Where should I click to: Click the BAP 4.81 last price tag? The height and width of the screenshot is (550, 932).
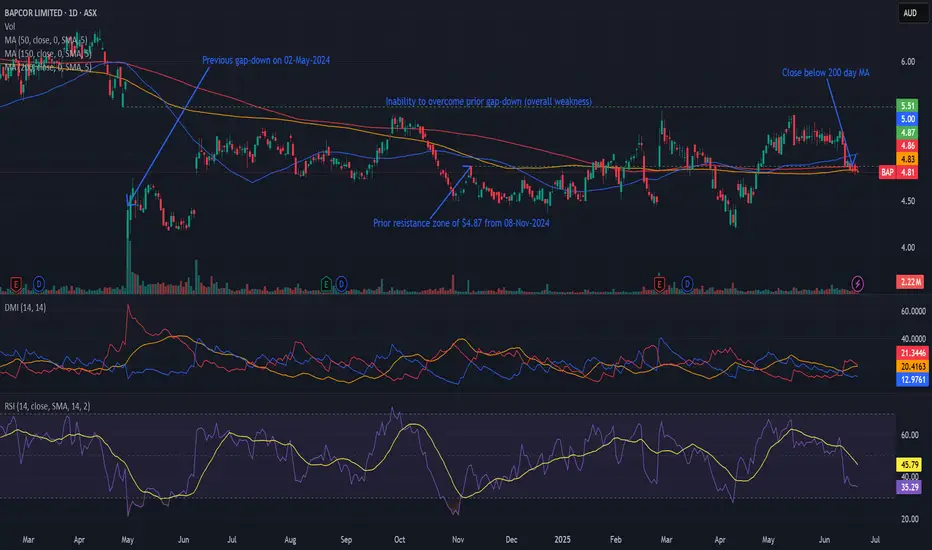899,172
